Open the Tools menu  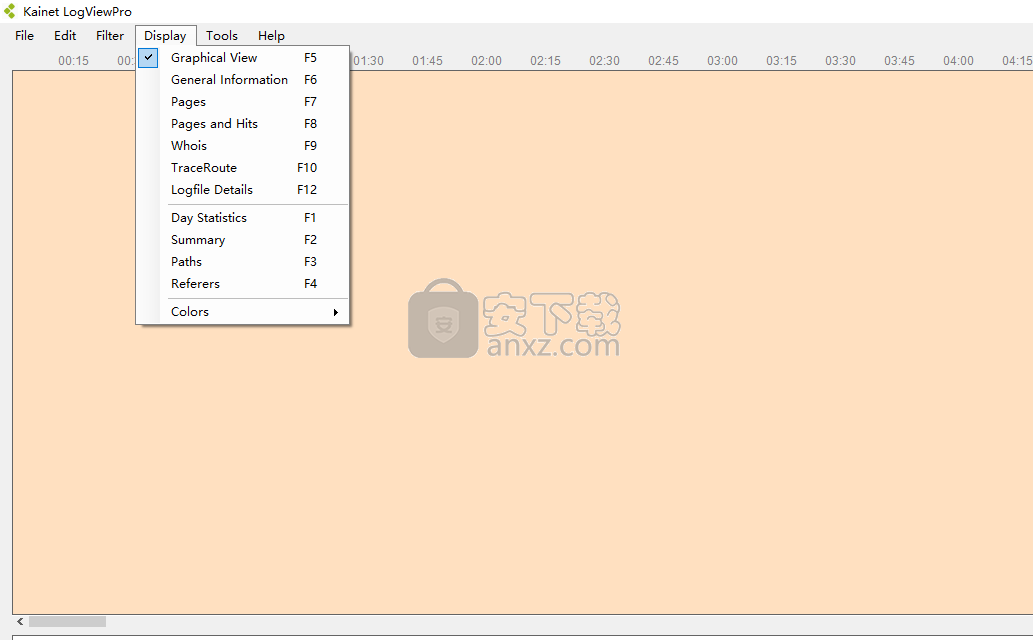pyautogui.click(x=221, y=36)
